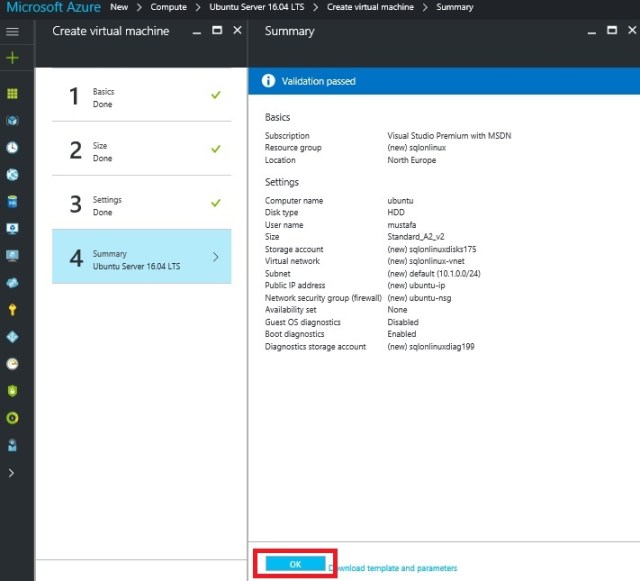Click Summary in the breadcrumb

[455, 7]
